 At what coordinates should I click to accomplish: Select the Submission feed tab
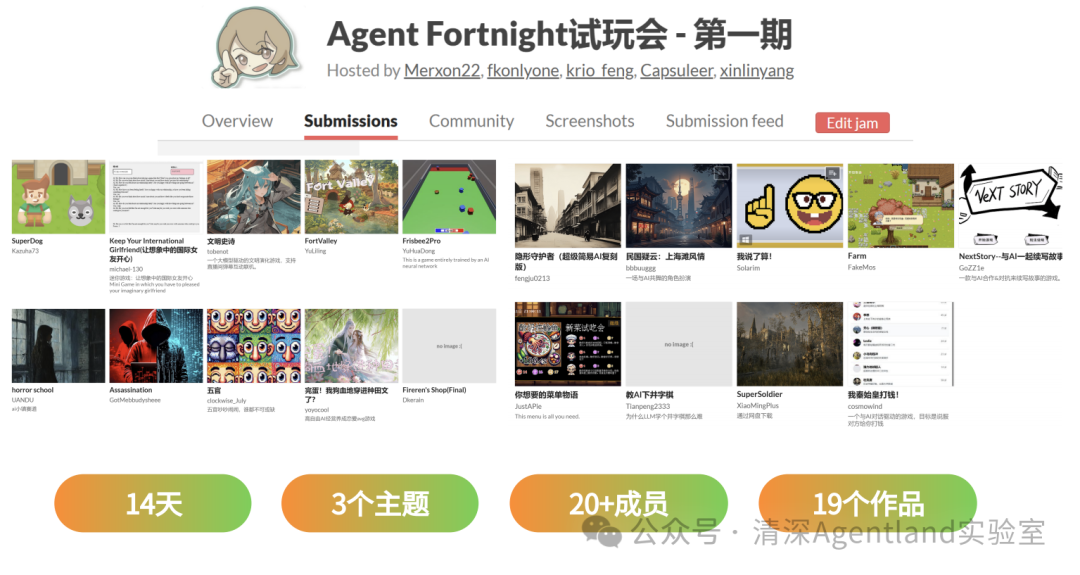724,121
